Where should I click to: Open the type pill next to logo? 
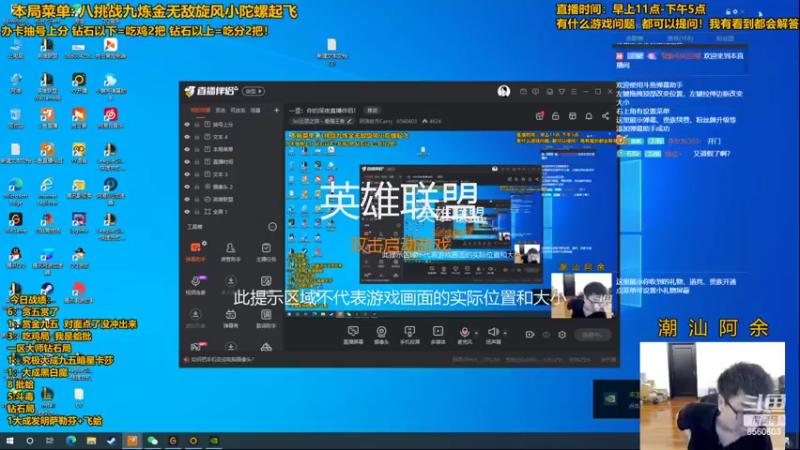[x=254, y=91]
